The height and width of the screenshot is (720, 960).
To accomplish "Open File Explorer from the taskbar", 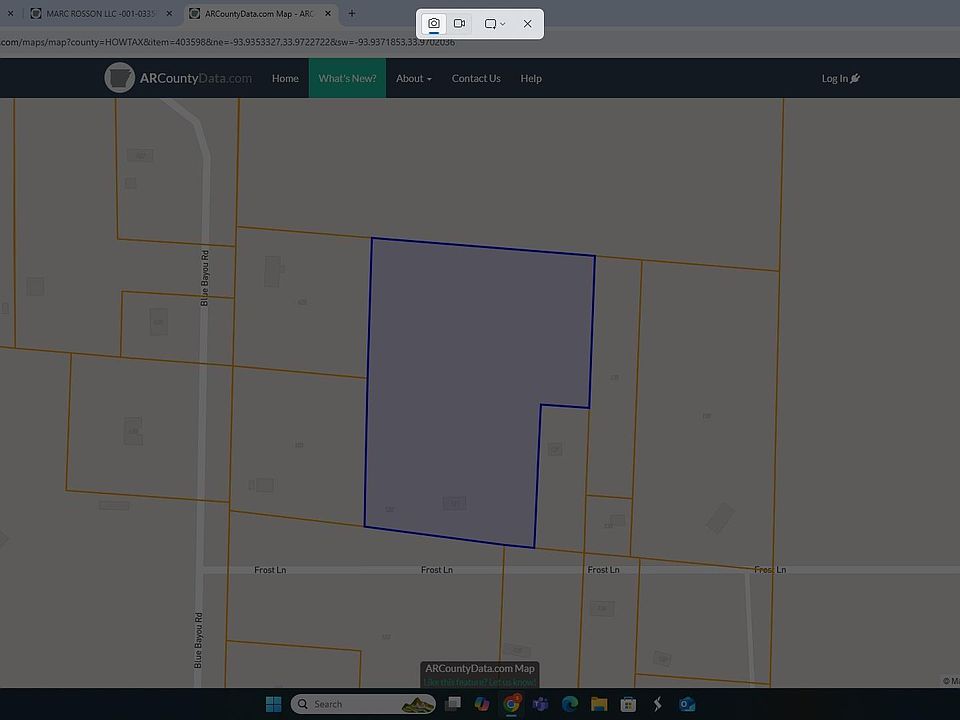I will click(x=599, y=704).
